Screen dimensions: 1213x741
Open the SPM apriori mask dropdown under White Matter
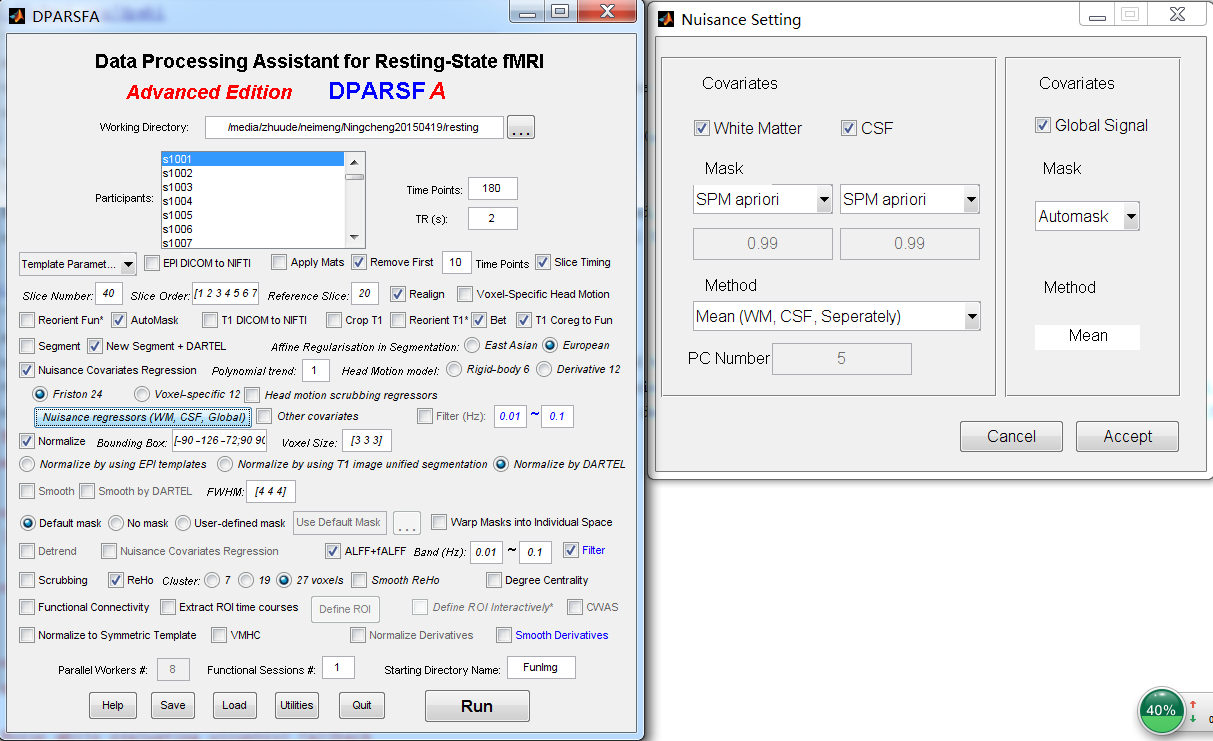(763, 199)
